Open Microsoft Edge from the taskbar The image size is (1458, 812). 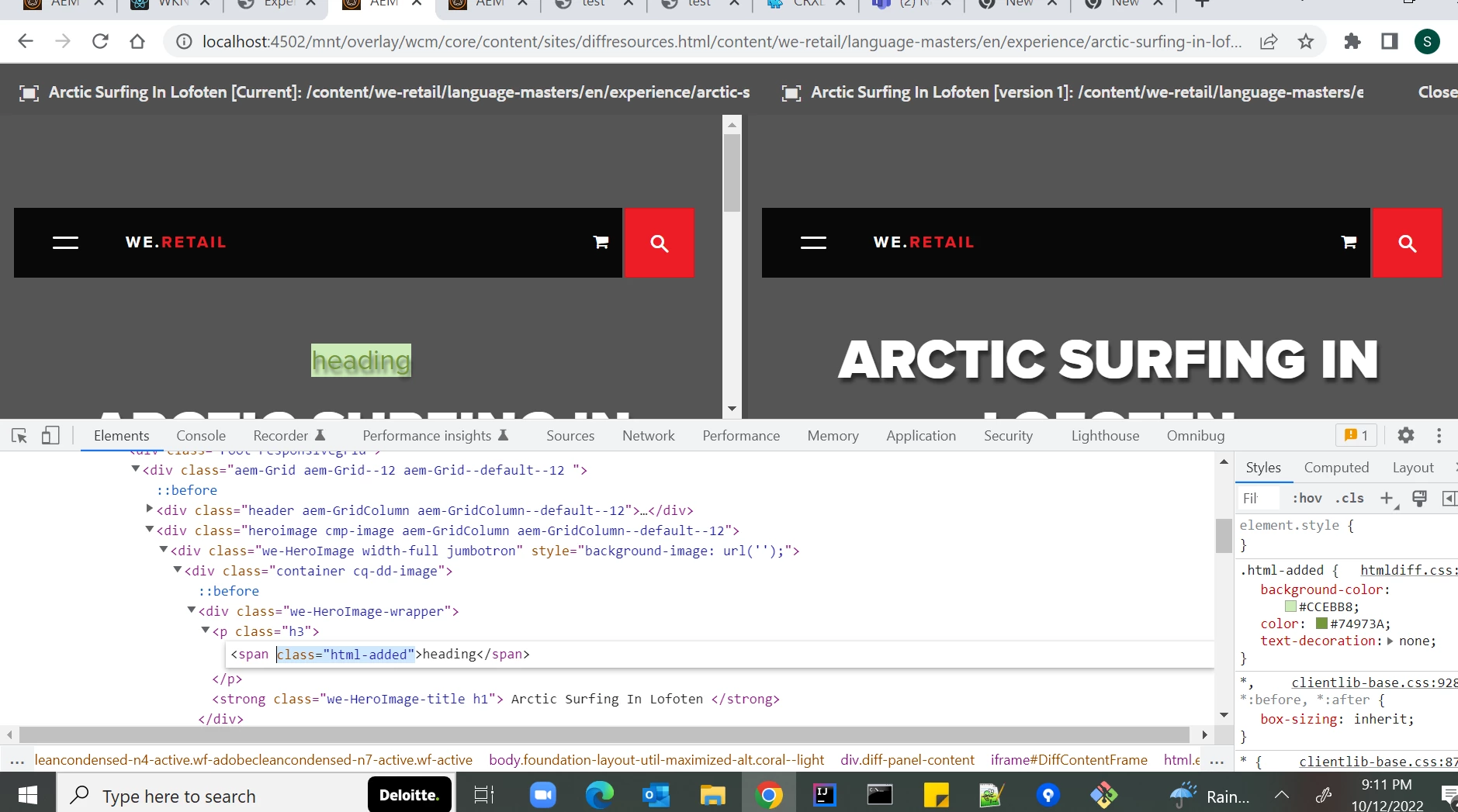pyautogui.click(x=599, y=795)
